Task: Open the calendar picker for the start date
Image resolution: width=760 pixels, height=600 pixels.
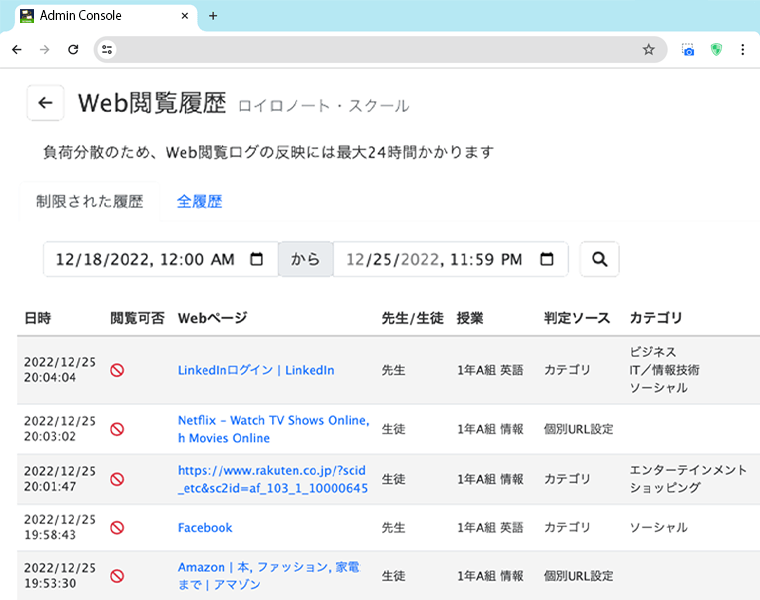Action: pyautogui.click(x=256, y=259)
